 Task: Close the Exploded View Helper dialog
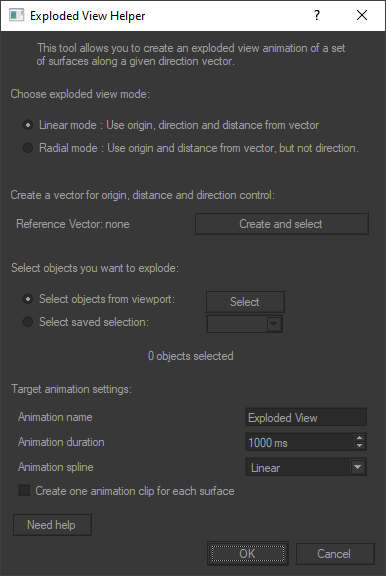pyautogui.click(x=362, y=15)
